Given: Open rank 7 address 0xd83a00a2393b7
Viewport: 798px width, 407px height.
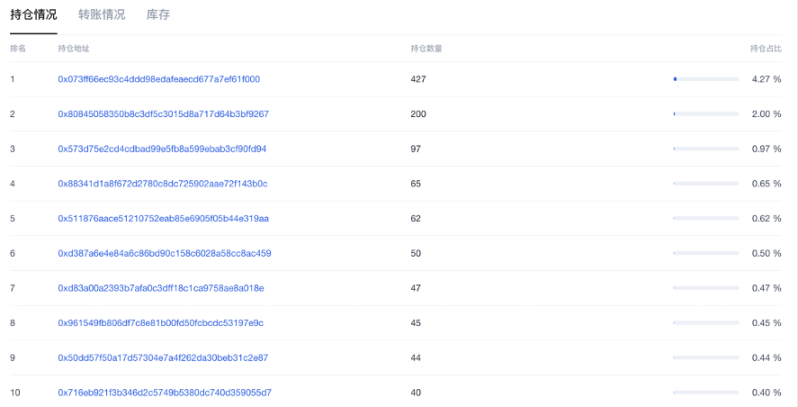Looking at the screenshot, I should click(161, 288).
